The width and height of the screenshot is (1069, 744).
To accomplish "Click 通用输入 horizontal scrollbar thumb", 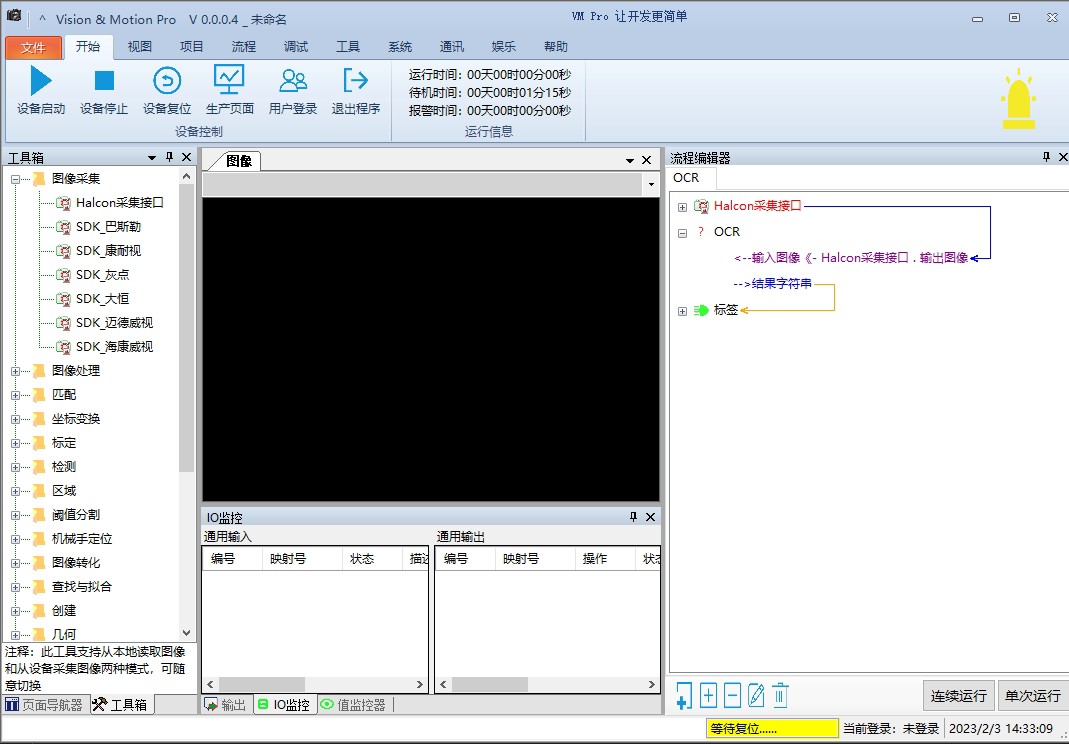I will [262, 684].
